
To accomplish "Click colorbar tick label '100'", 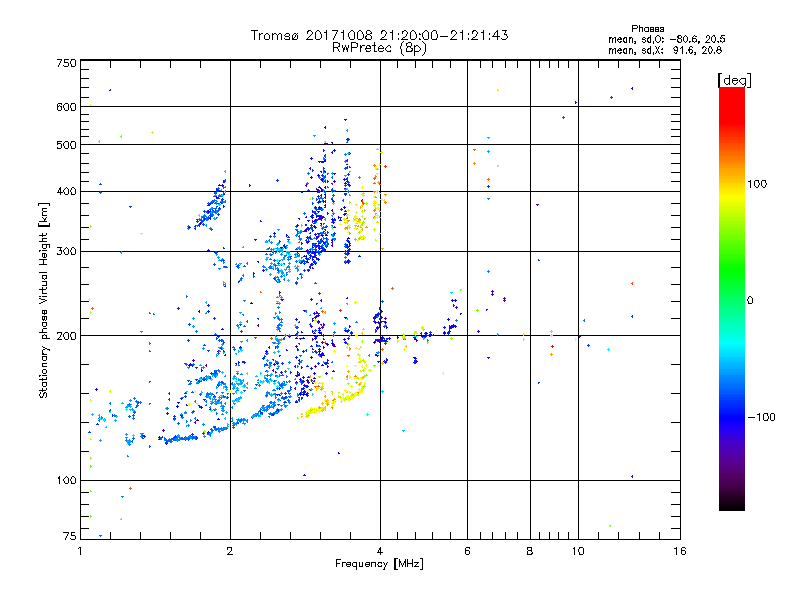I will [757, 184].
